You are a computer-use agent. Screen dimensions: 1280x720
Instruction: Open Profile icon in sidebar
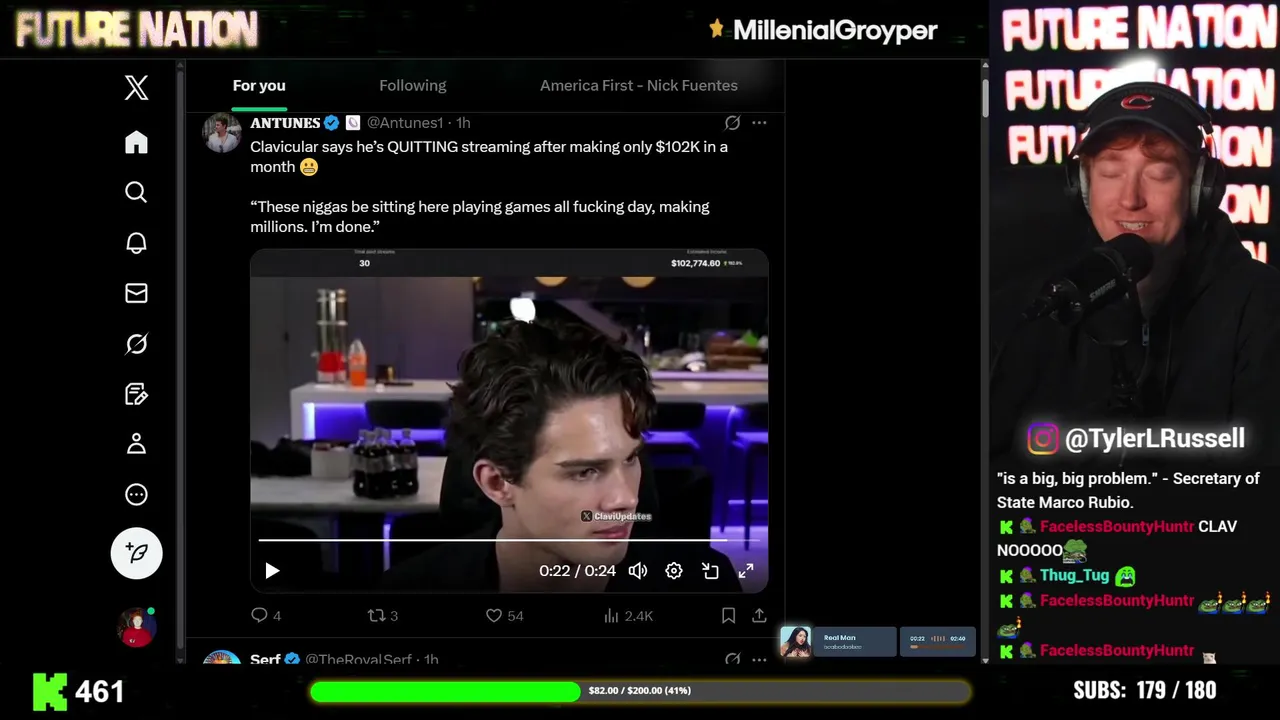click(x=137, y=444)
